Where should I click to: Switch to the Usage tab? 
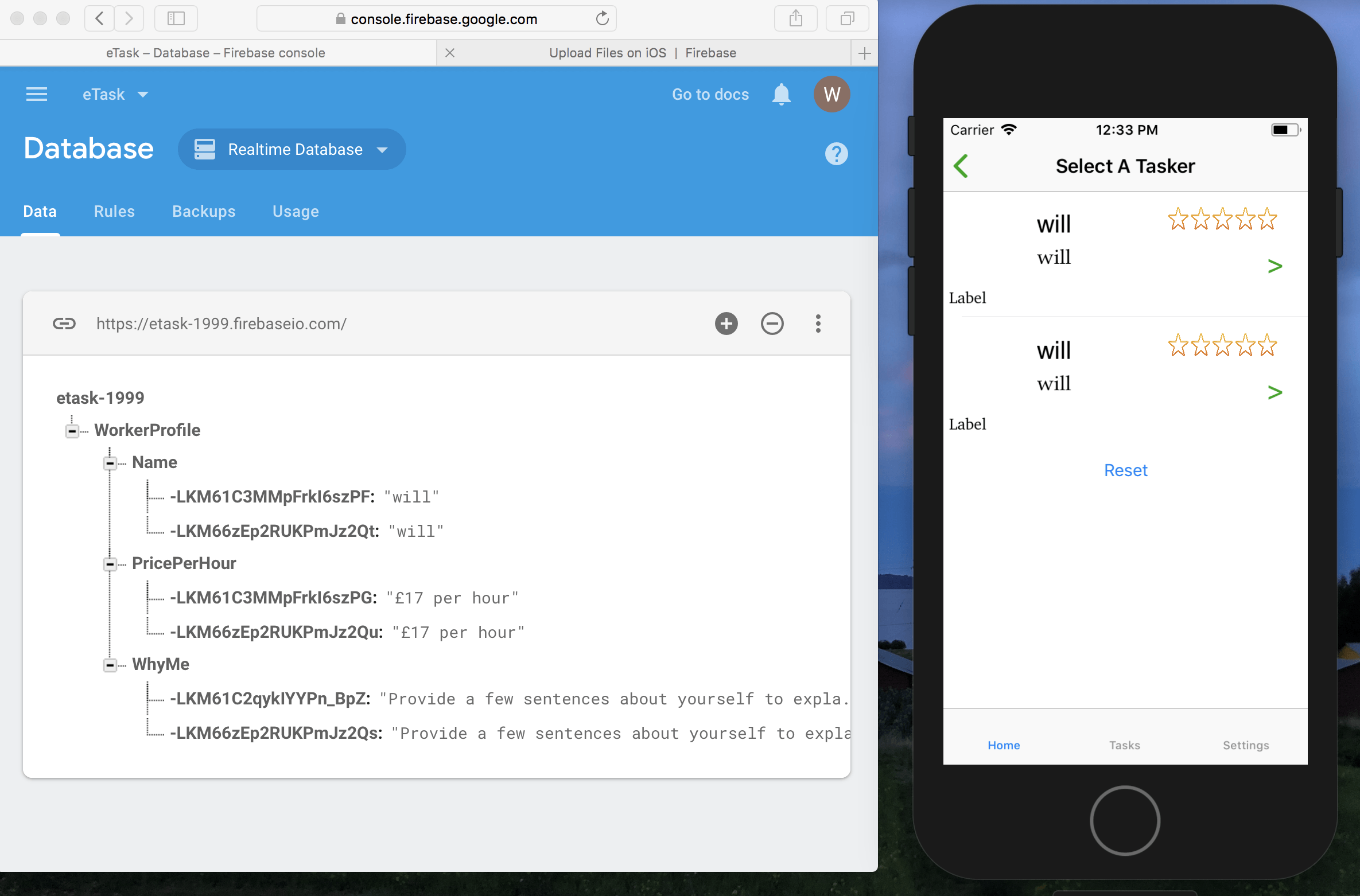click(296, 212)
